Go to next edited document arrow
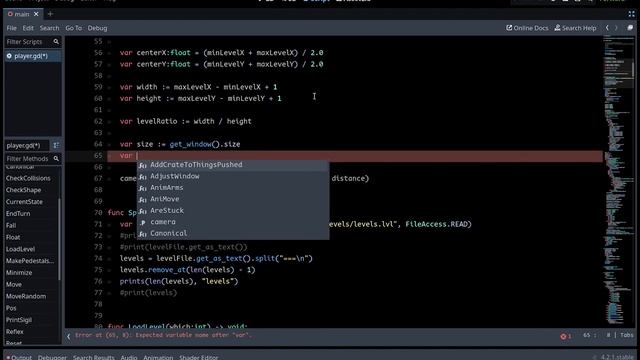Viewport: 640px width, 360px height. pos(616,28)
